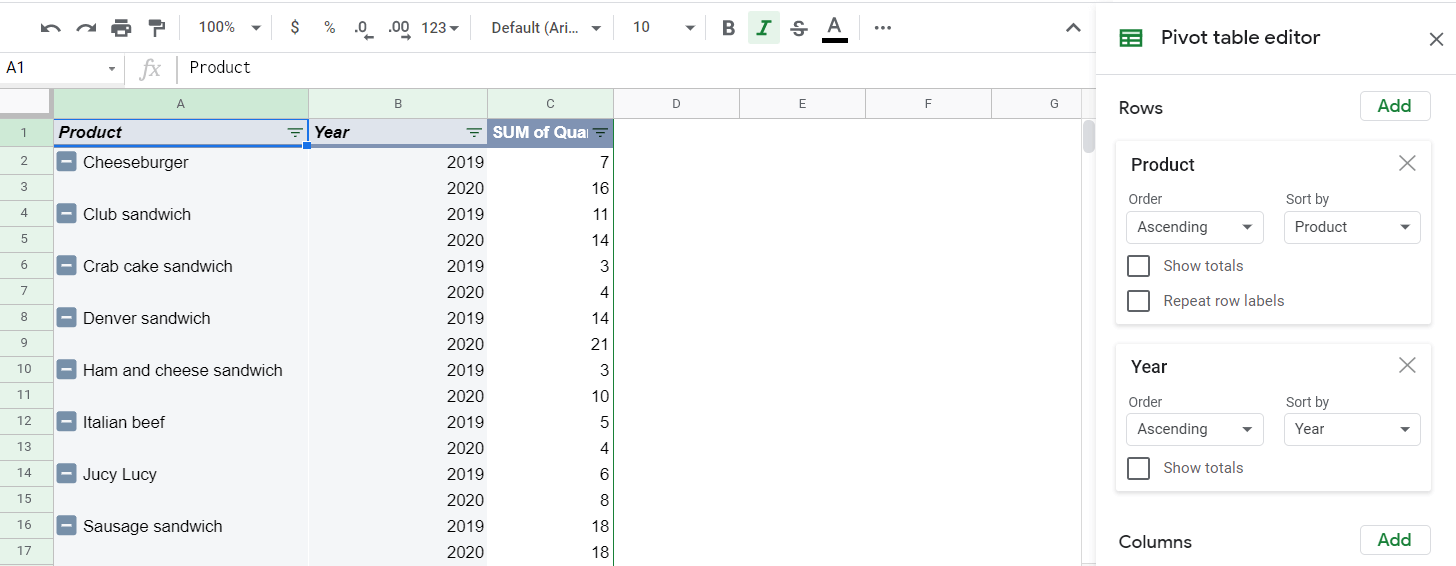Open the 123 number format dropdown

(x=440, y=28)
